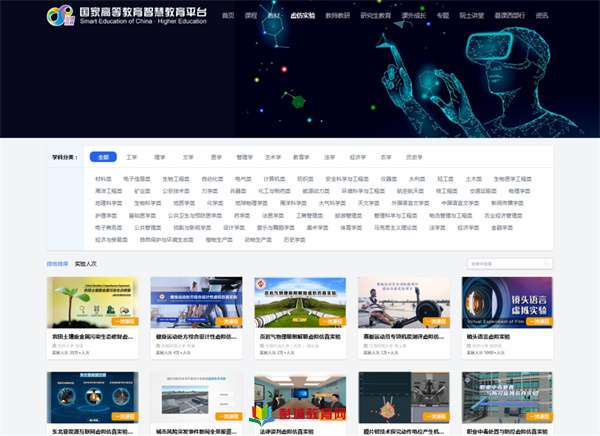Choose the 地理科学类 sub-category
Viewport: 600px width, 436px height.
[x=109, y=203]
